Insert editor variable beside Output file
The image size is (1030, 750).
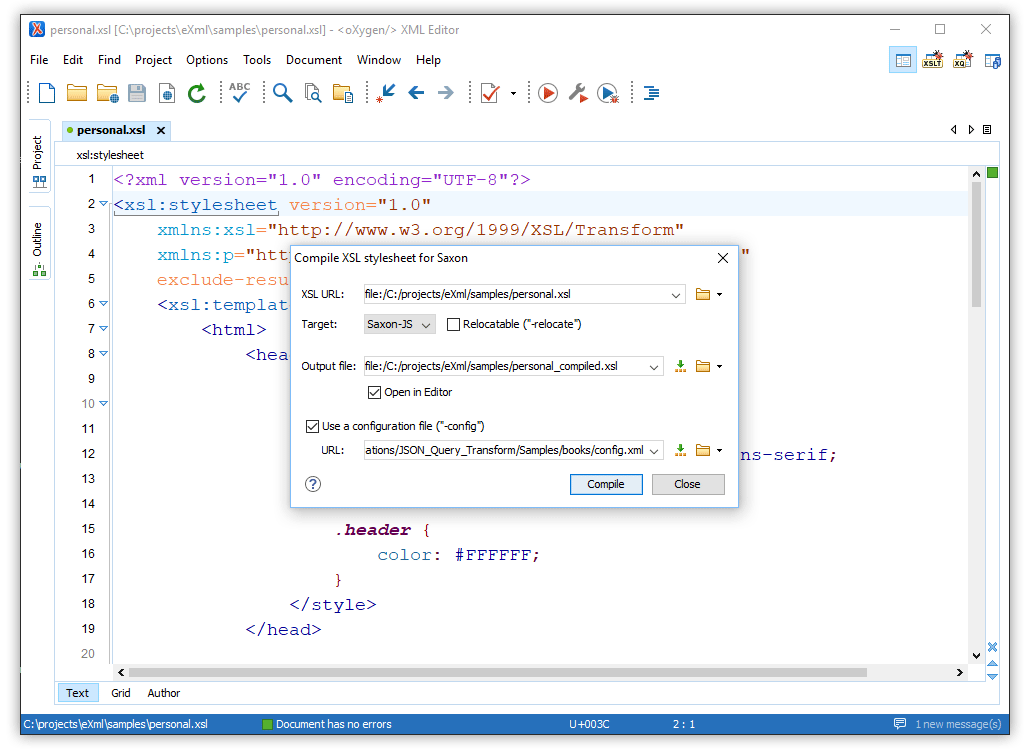(681, 366)
